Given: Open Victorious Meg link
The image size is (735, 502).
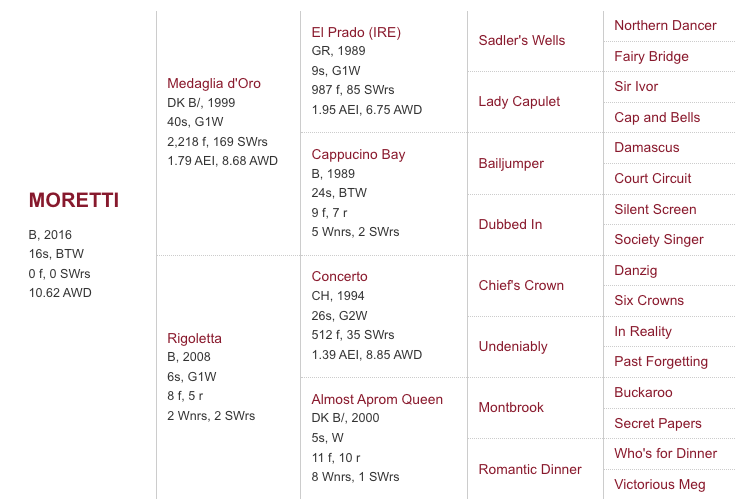Looking at the screenshot, I should pyautogui.click(x=659, y=484).
